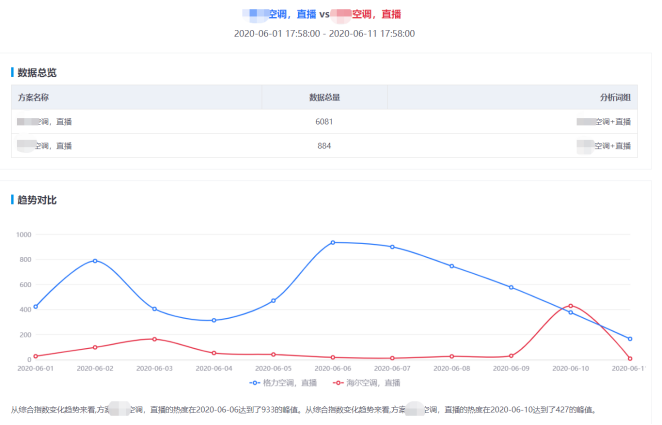Click the 数据总量 column header
Screen dimensions: 662x425
[x=324, y=97]
